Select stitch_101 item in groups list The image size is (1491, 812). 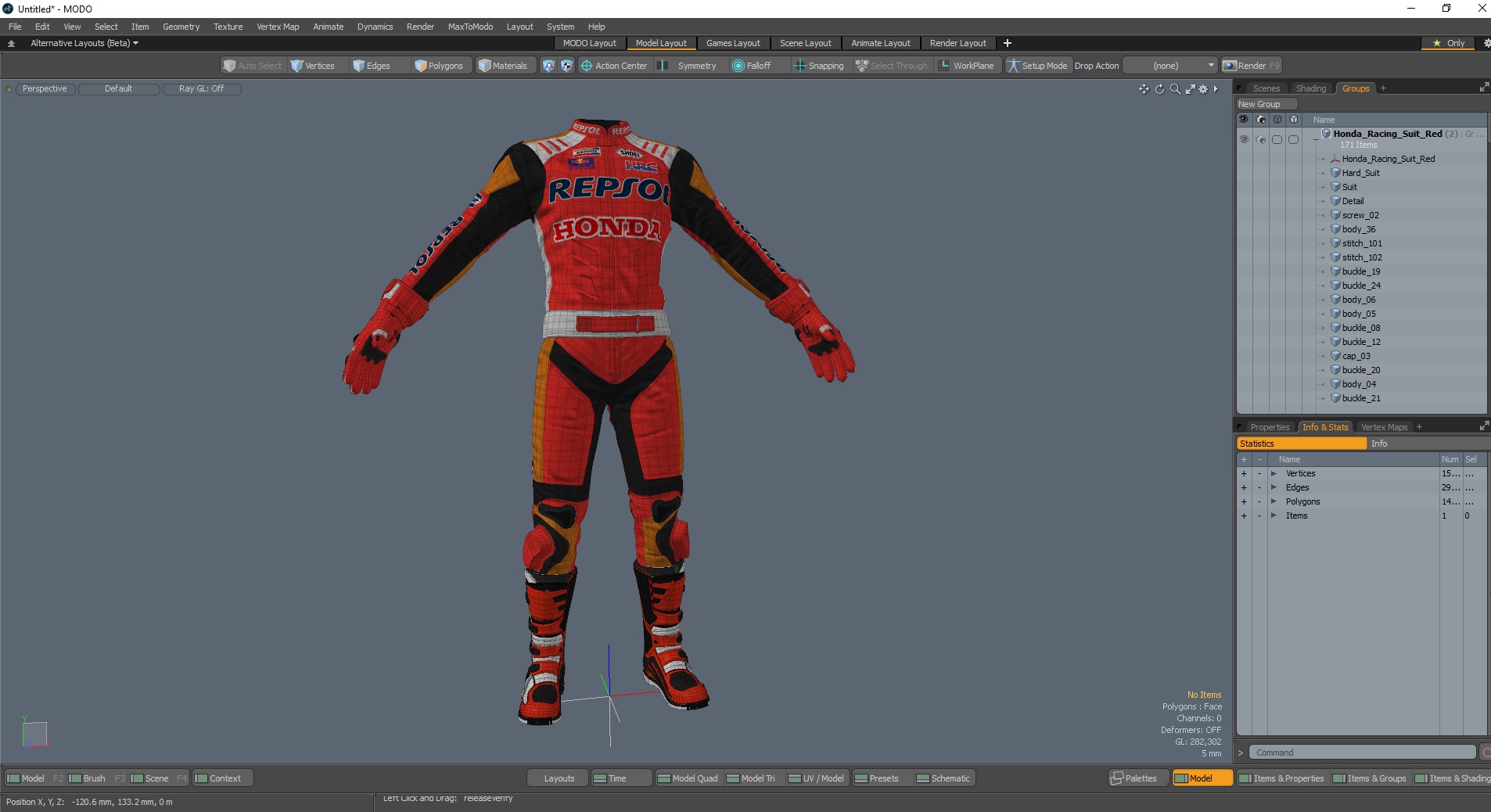(x=1362, y=243)
